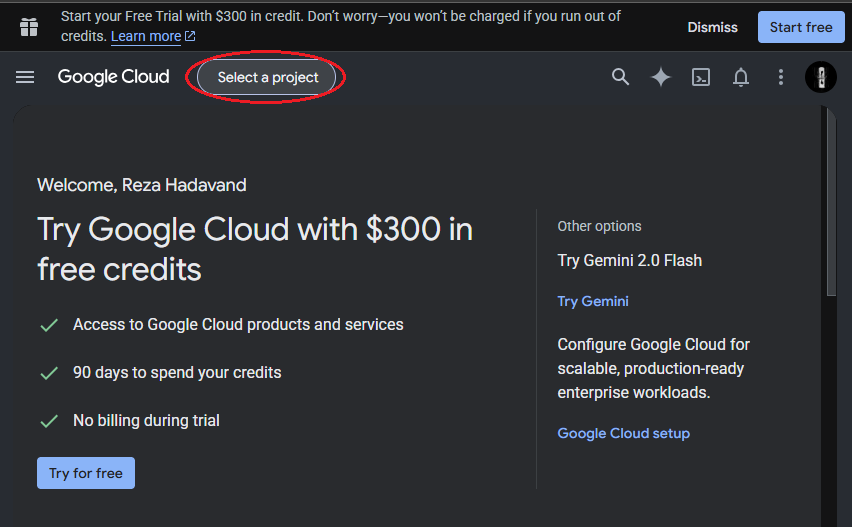852x527 pixels.
Task: Click the account avatar picture
Action: click(x=820, y=77)
